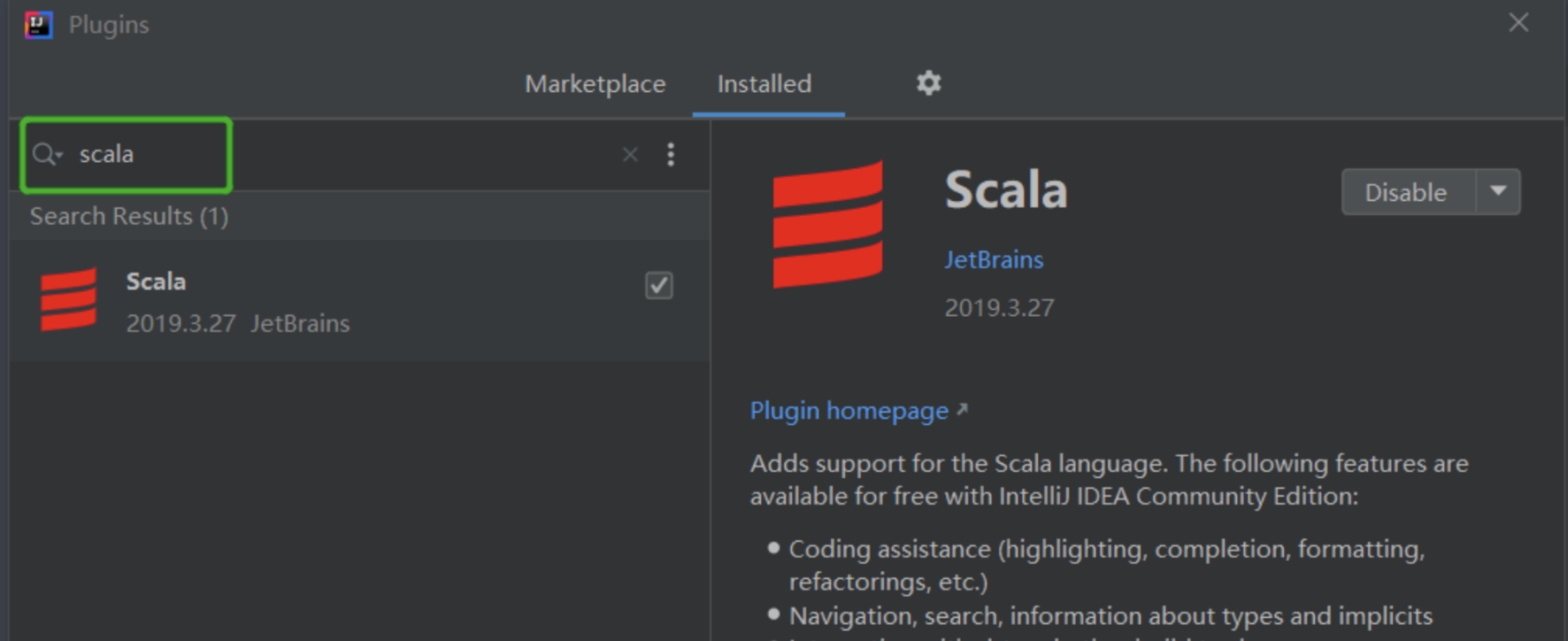Open the plugins settings gear menu

pos(928,83)
